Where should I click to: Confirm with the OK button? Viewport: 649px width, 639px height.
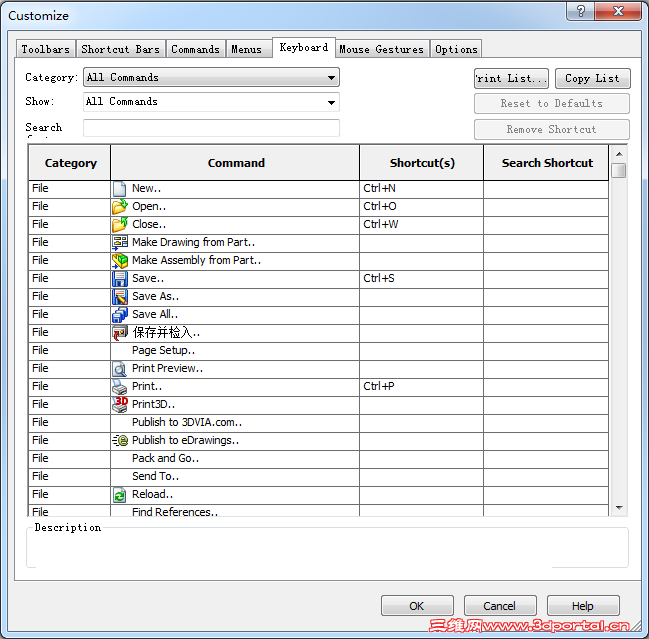(417, 606)
